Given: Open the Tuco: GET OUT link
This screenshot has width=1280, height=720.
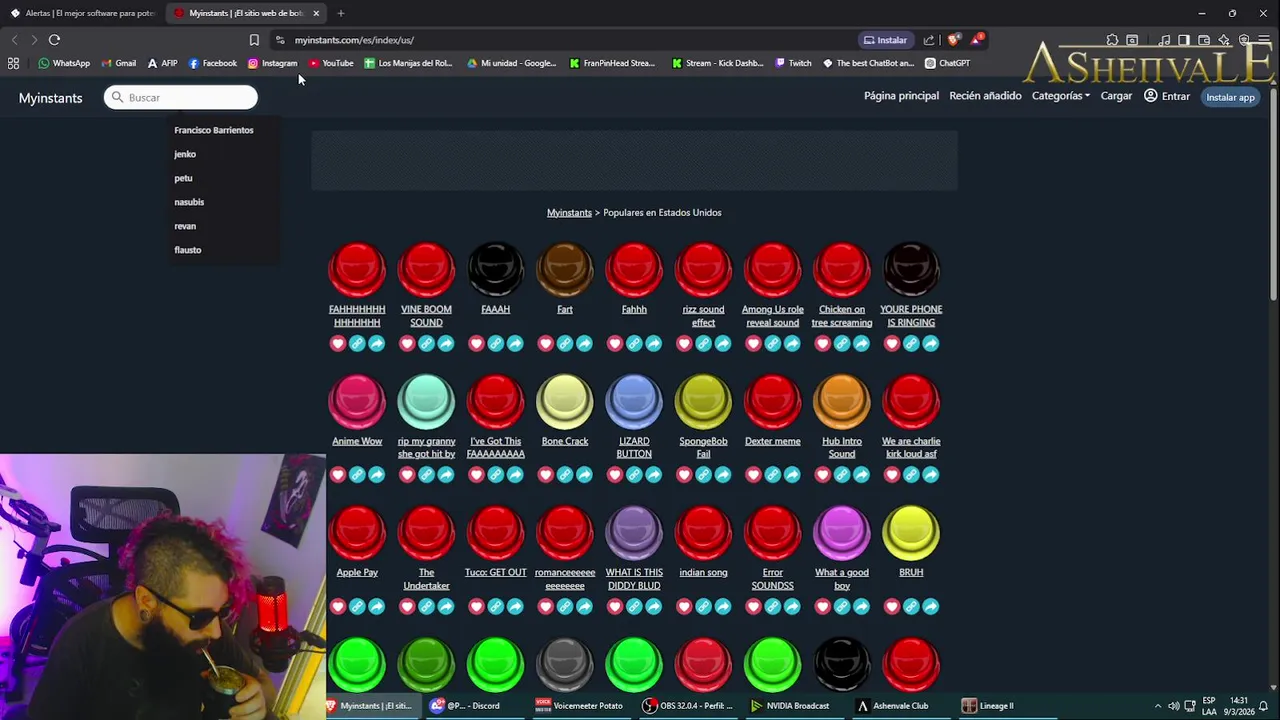Looking at the screenshot, I should coord(495,573).
